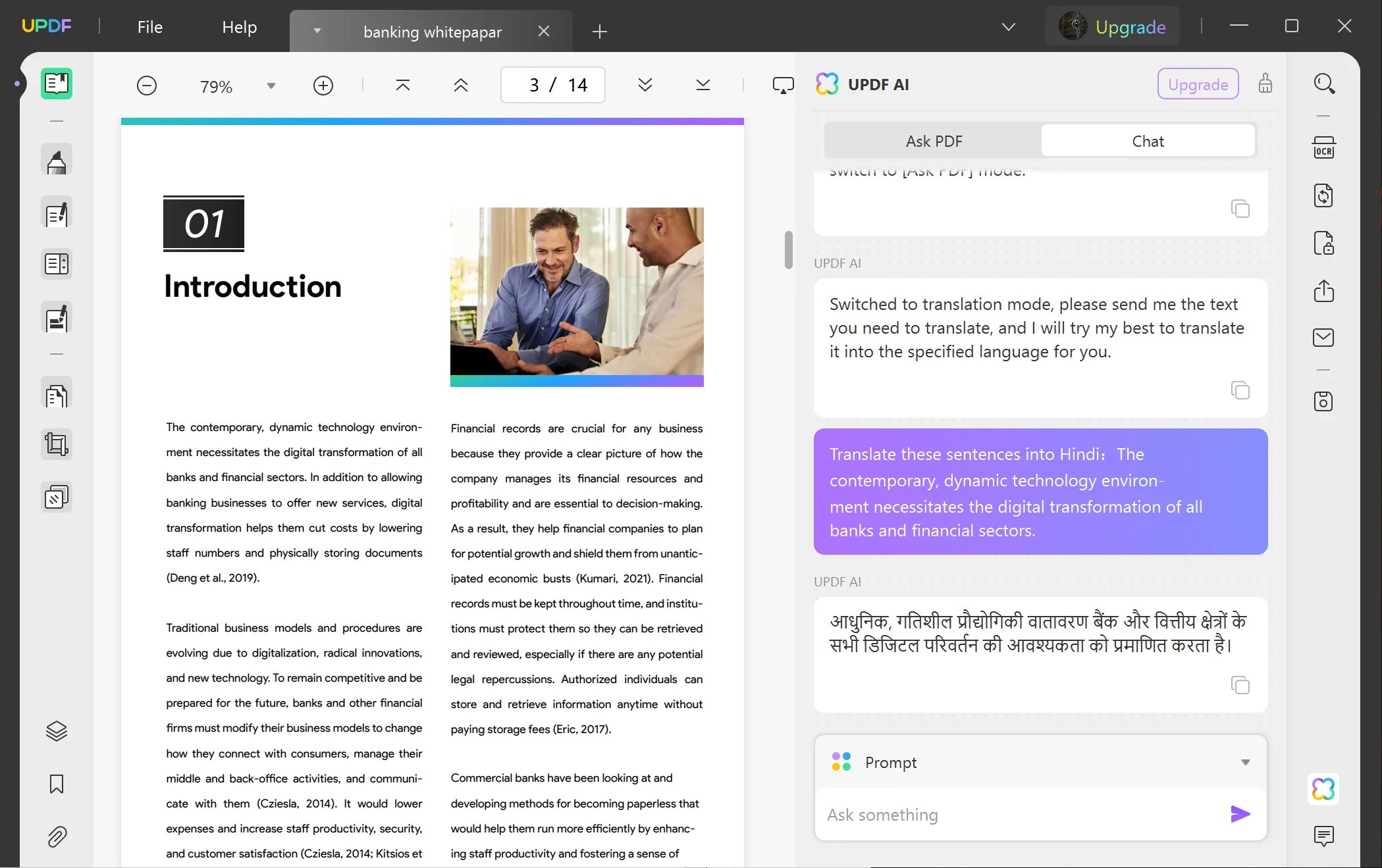Click the document export icon
Screen dimensions: 1382x868
(1324, 291)
